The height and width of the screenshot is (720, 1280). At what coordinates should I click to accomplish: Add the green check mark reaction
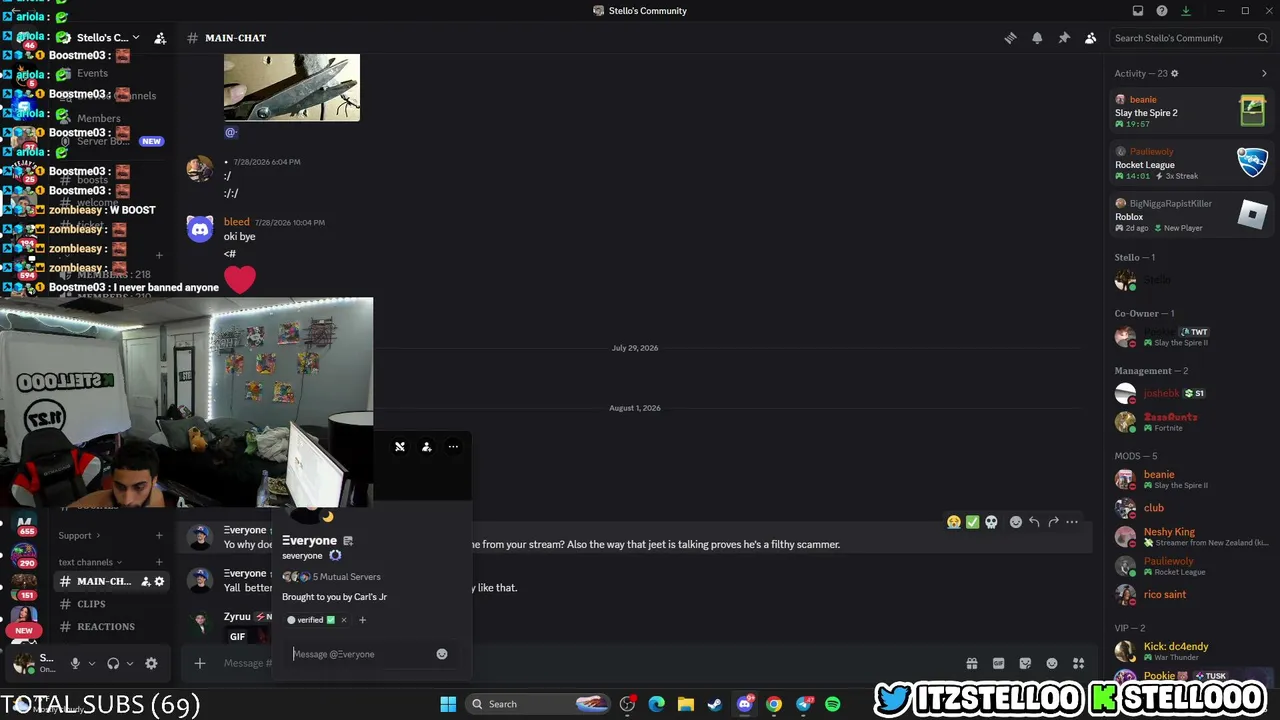click(x=972, y=522)
